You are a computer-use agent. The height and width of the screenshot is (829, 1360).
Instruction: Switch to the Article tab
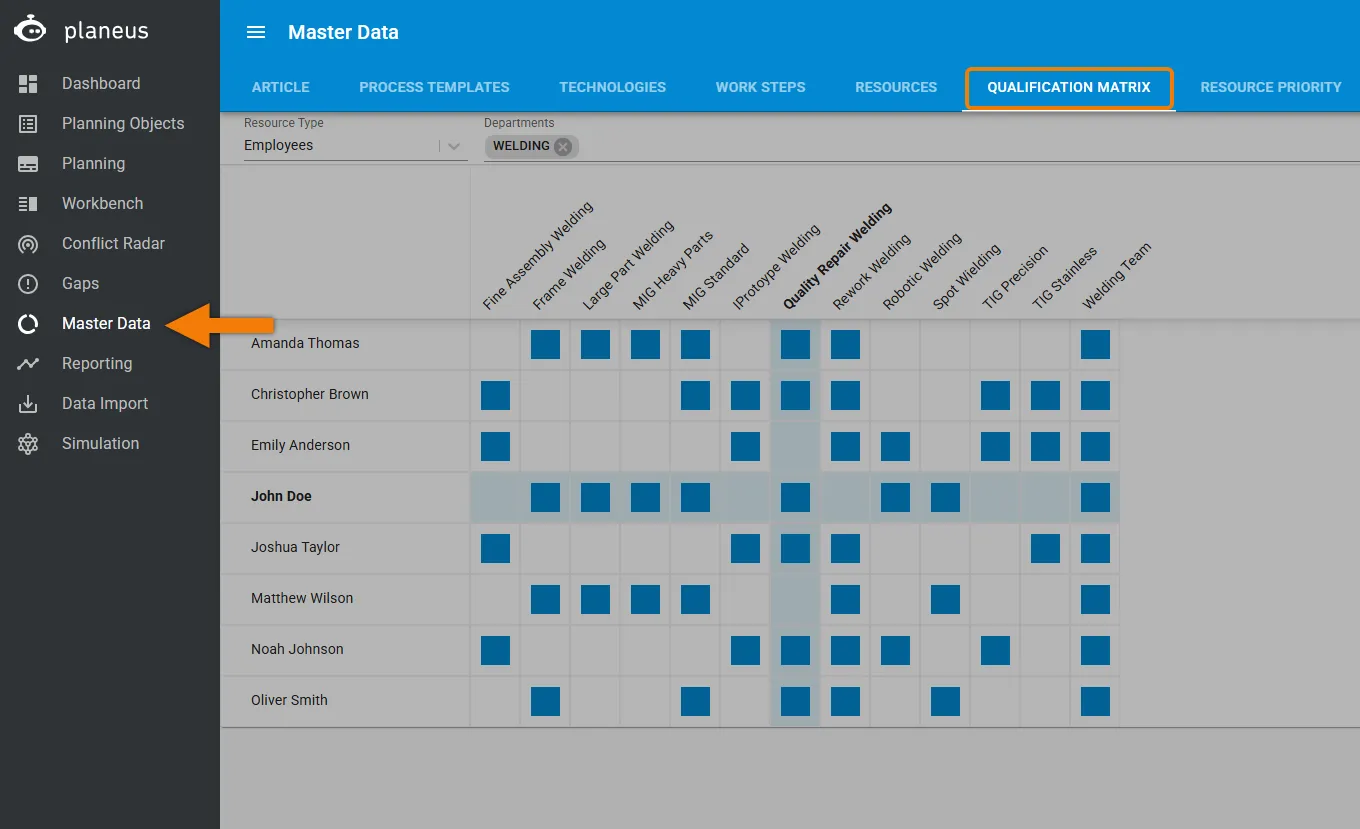(x=281, y=87)
